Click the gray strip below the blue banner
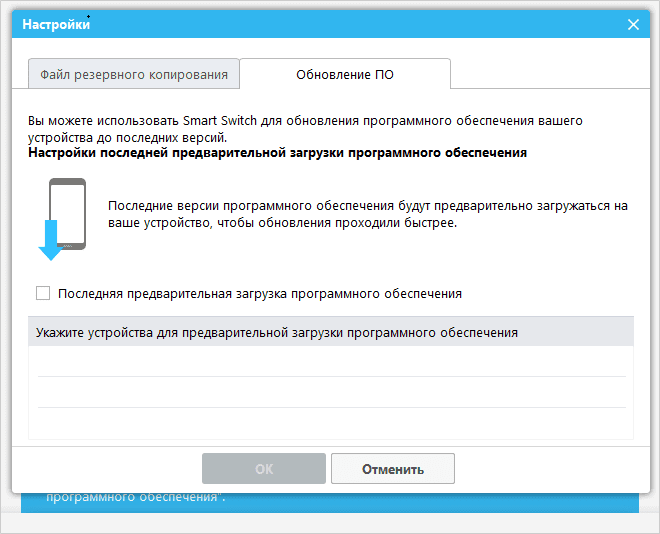Viewport: 660px width, 534px height. tap(330, 524)
